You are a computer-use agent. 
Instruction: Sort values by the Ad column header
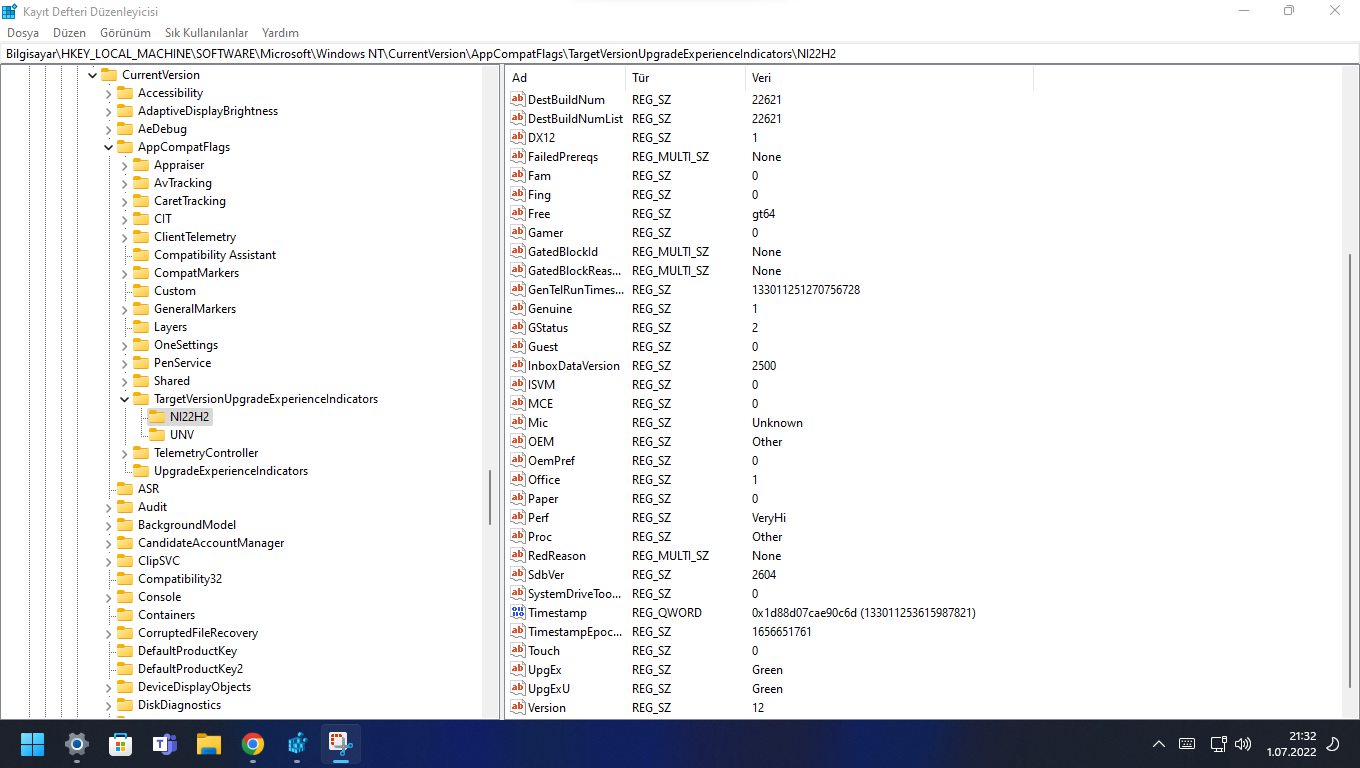[x=566, y=78]
